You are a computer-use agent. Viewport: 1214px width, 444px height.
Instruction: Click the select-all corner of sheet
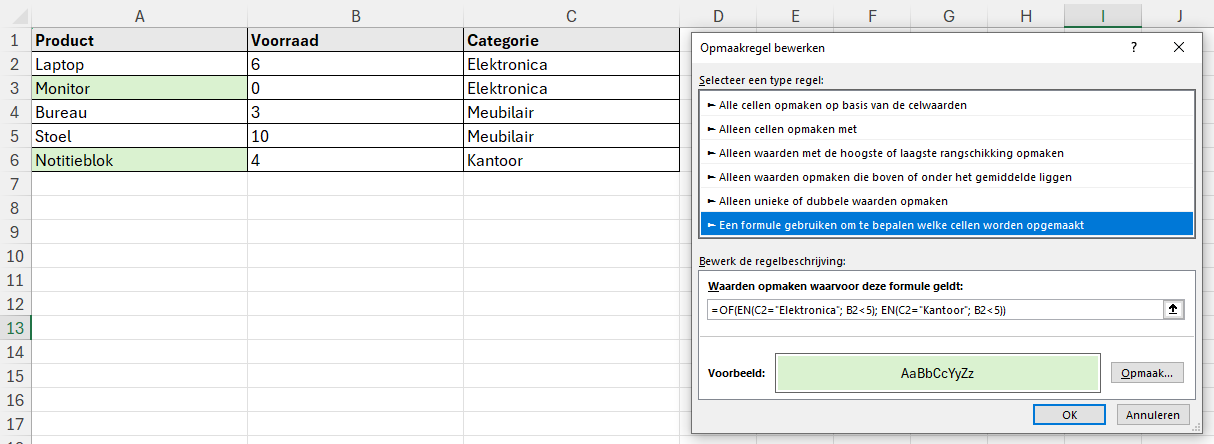pyautogui.click(x=15, y=16)
